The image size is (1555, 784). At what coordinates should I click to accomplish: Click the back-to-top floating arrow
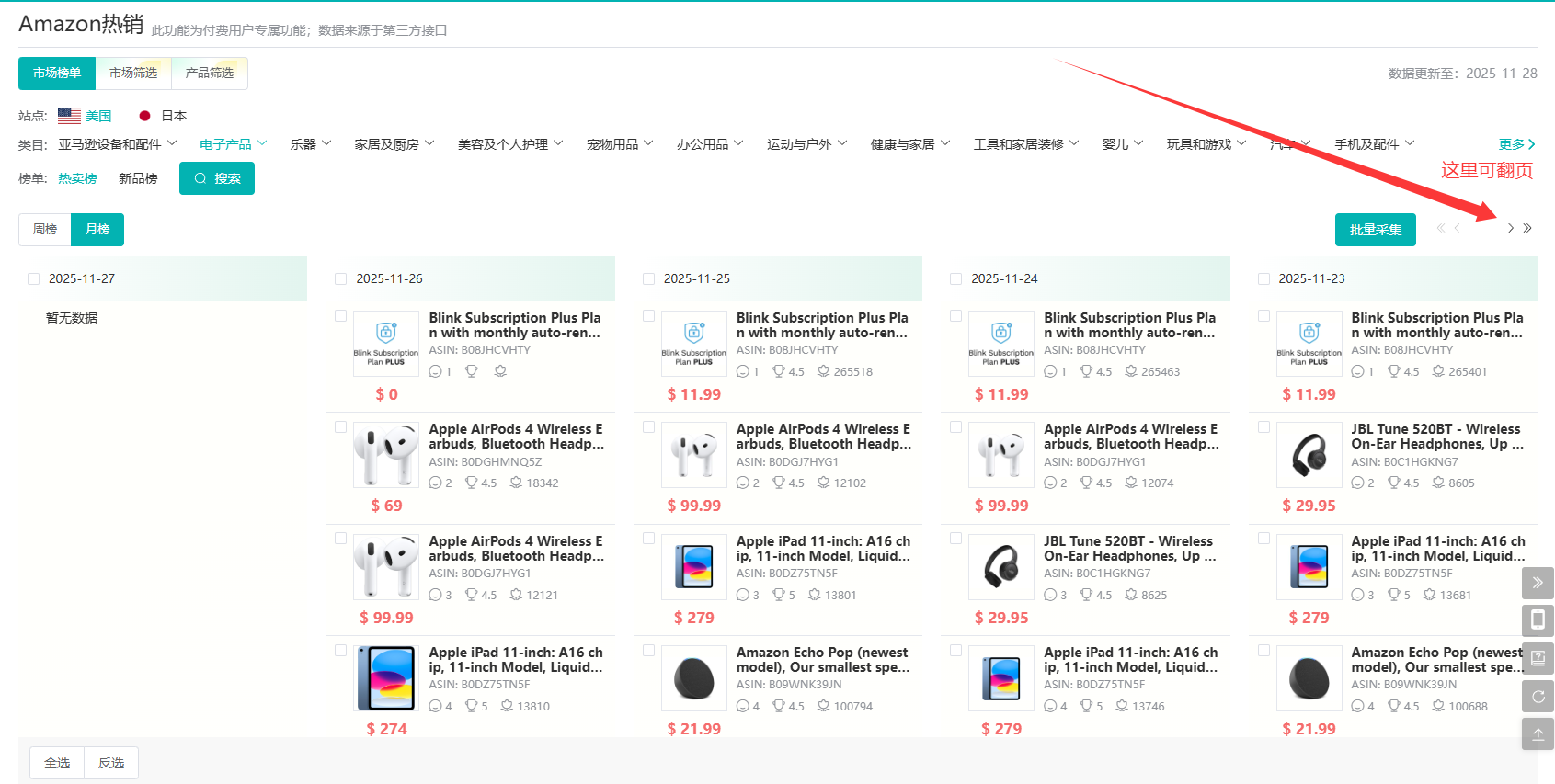click(1538, 734)
